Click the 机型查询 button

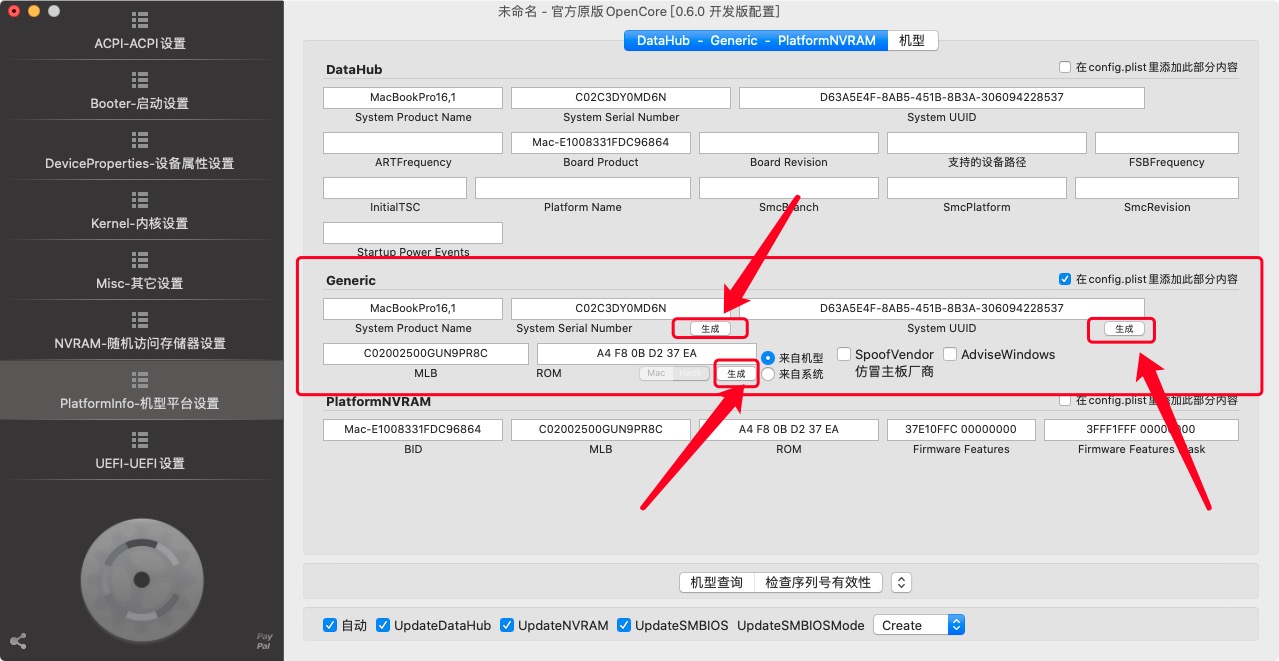point(716,582)
